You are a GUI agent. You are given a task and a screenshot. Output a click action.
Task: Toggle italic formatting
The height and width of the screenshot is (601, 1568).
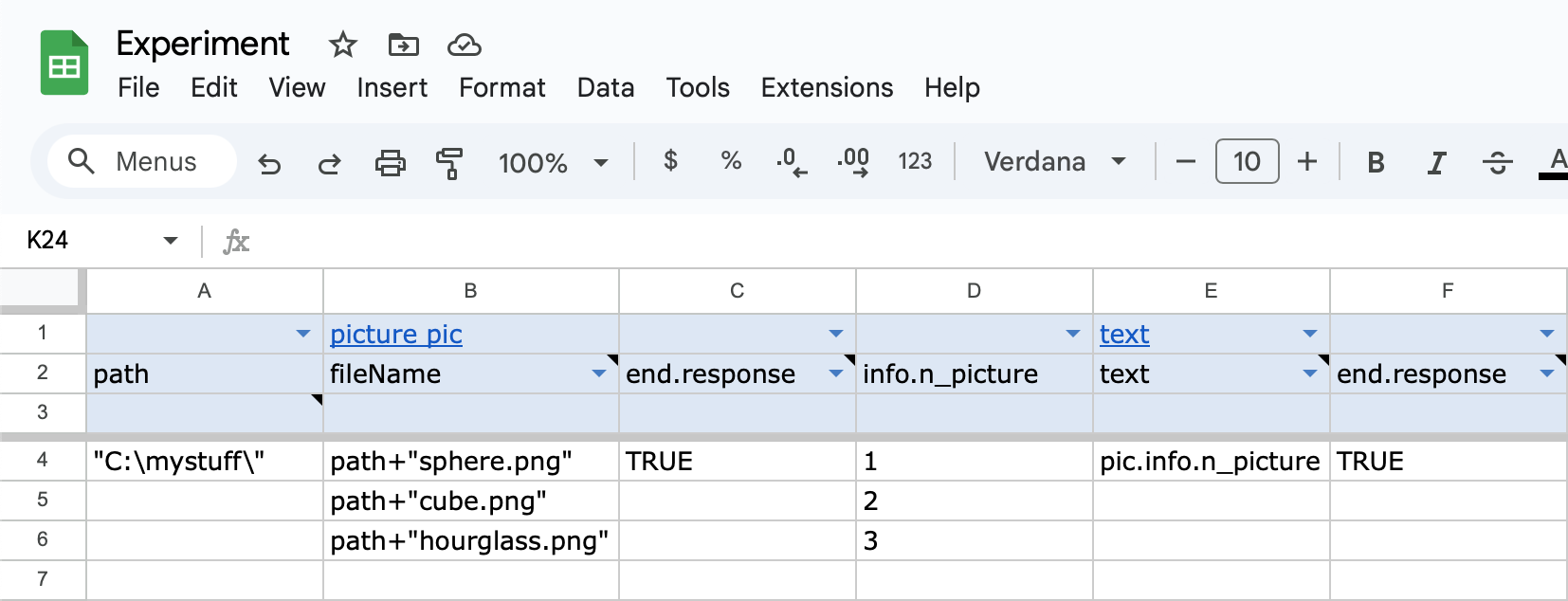[1436, 162]
